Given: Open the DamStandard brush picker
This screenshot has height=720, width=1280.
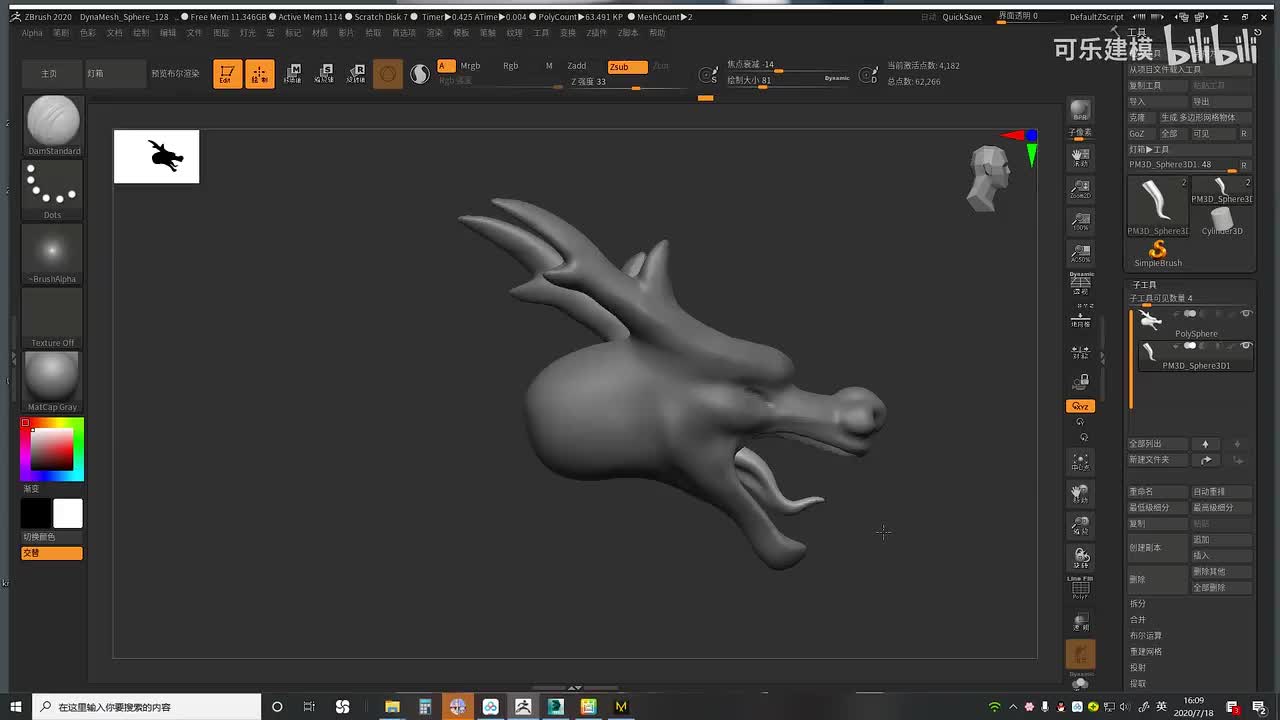Looking at the screenshot, I should point(53,124).
